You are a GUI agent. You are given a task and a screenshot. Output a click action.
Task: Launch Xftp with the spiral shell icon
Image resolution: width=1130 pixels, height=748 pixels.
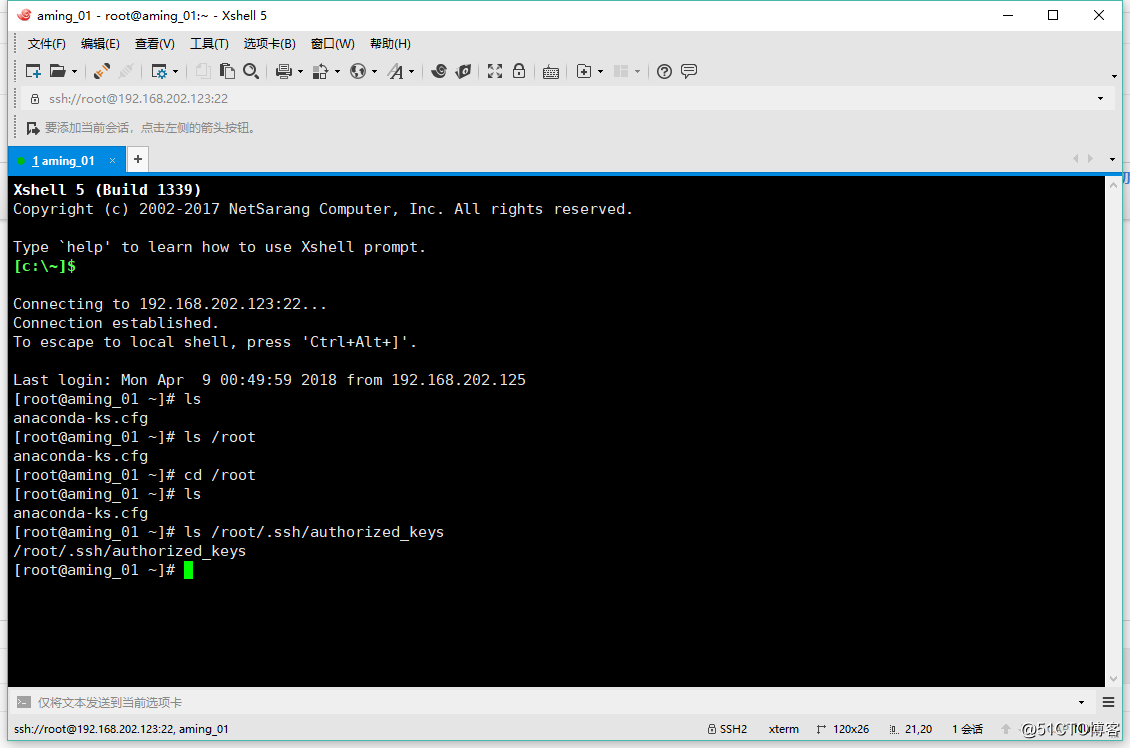point(439,71)
